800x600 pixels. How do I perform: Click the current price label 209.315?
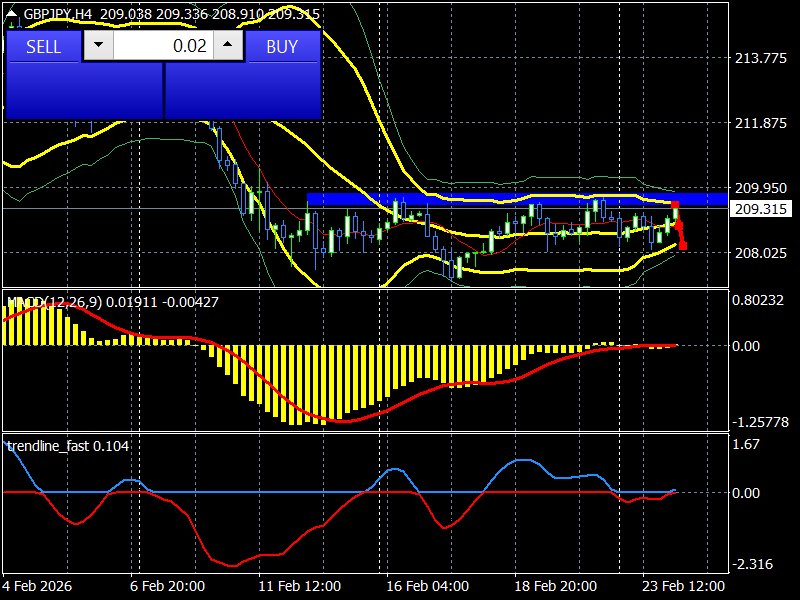(x=761, y=209)
